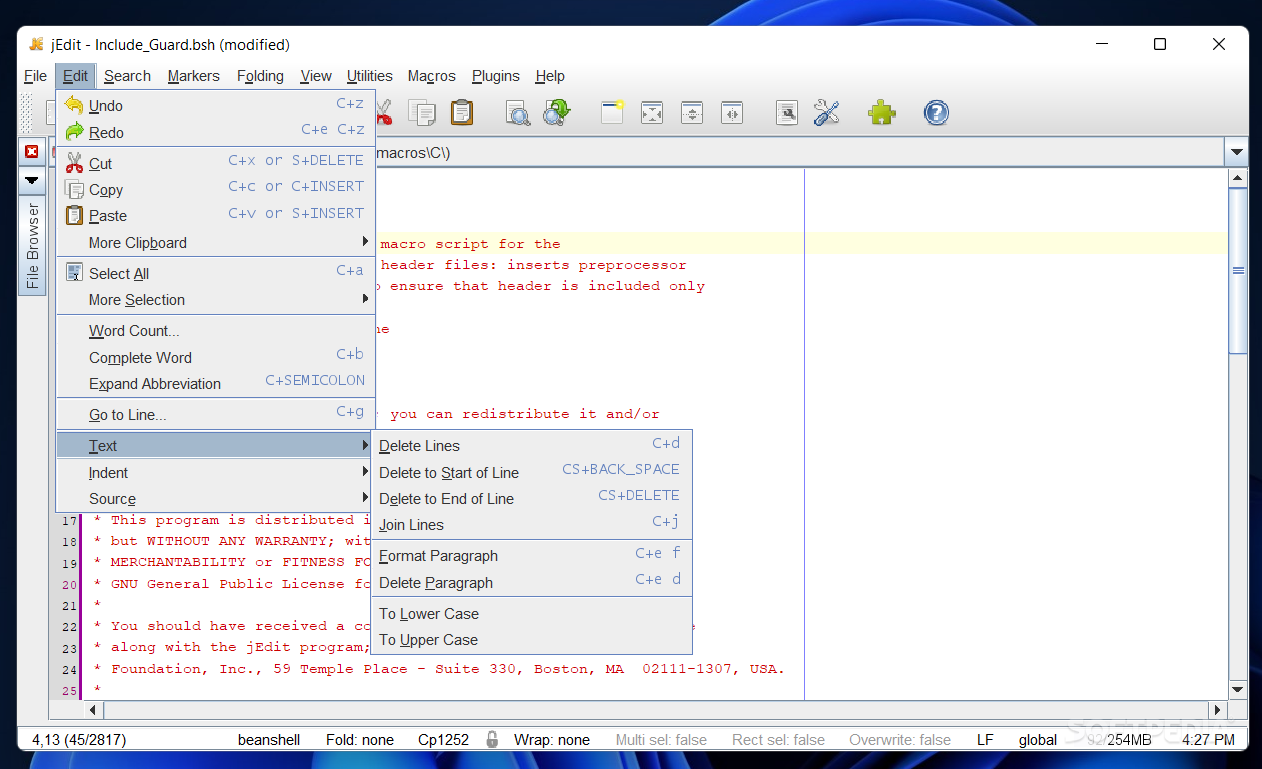Open the Utilities menu
Screen dimensions: 1262x769
[x=369, y=76]
